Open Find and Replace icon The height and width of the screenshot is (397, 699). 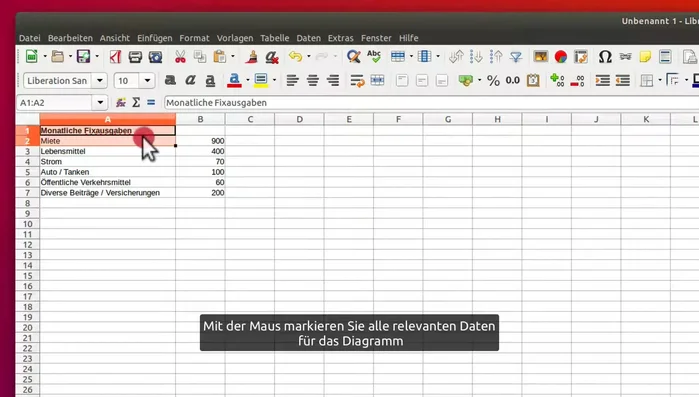[354, 57]
